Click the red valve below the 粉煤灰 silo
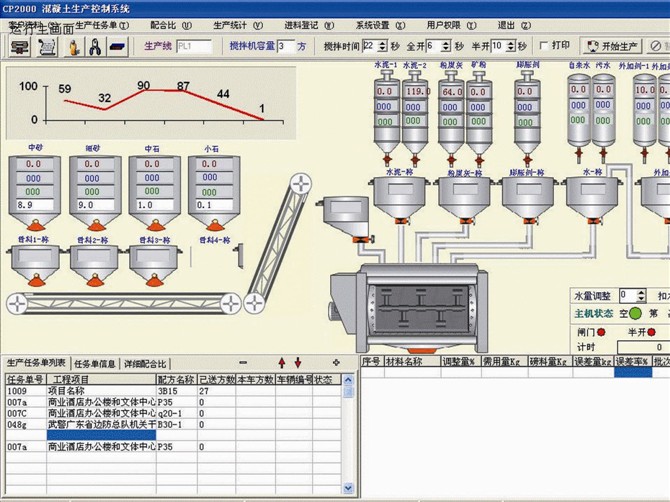 coord(452,160)
